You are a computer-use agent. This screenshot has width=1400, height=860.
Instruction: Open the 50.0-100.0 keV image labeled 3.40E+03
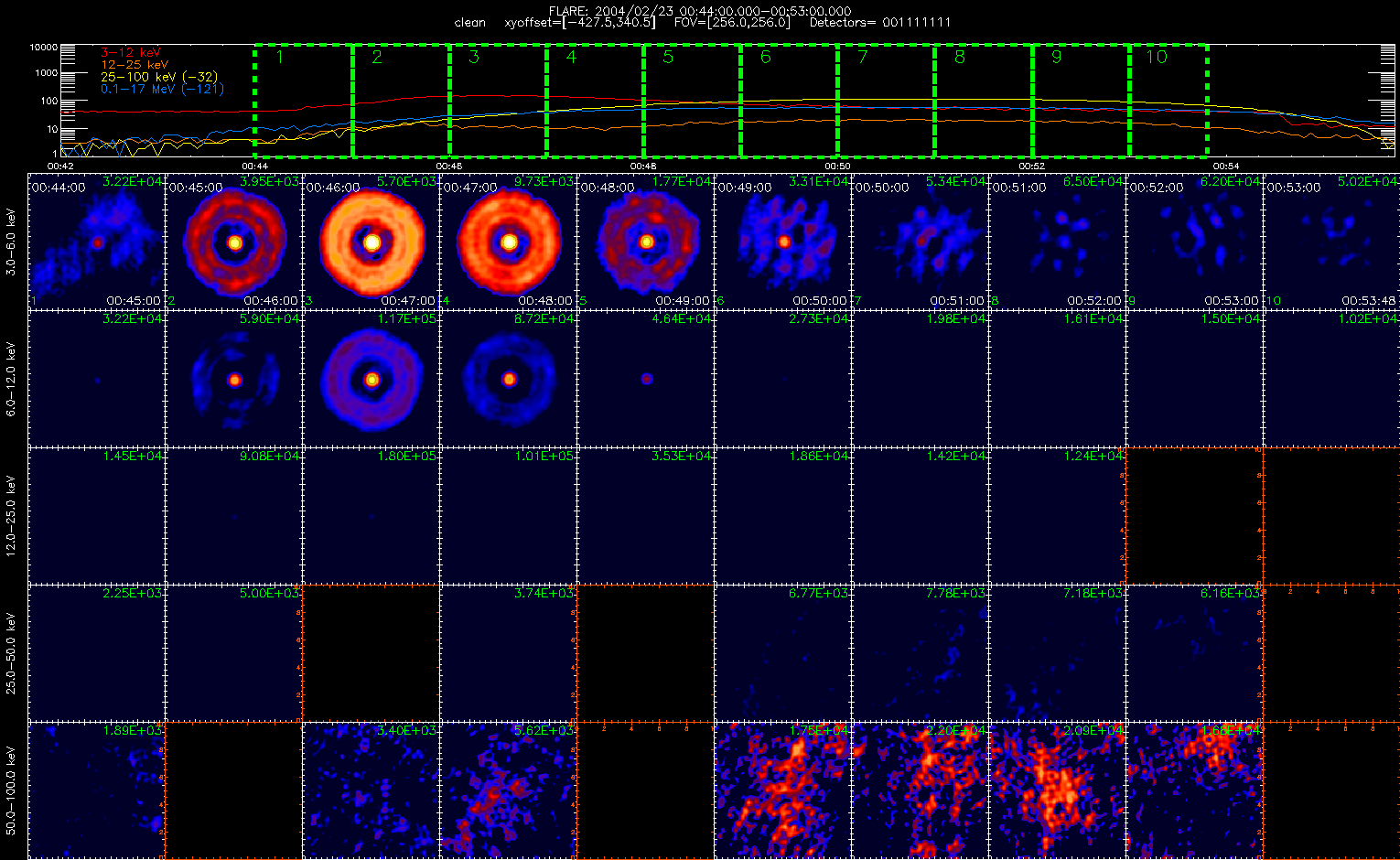[x=372, y=790]
